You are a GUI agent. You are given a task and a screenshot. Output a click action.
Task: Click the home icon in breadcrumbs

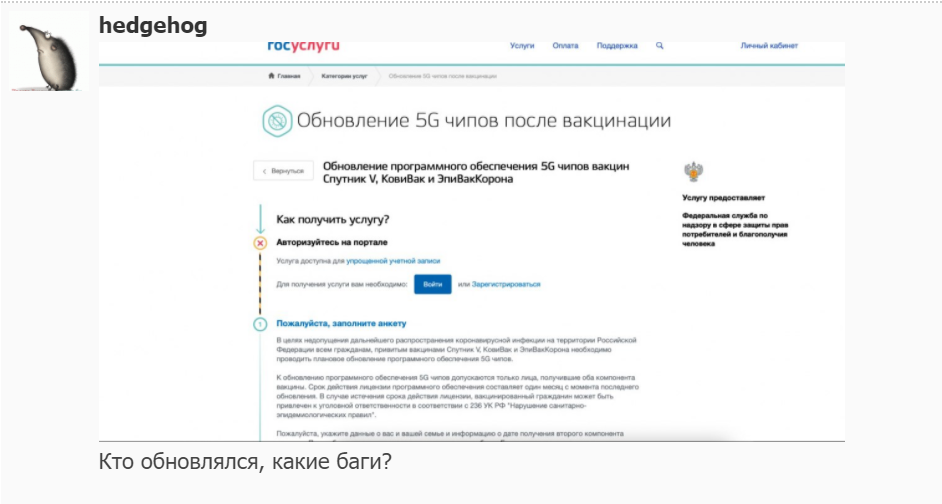tap(271, 76)
